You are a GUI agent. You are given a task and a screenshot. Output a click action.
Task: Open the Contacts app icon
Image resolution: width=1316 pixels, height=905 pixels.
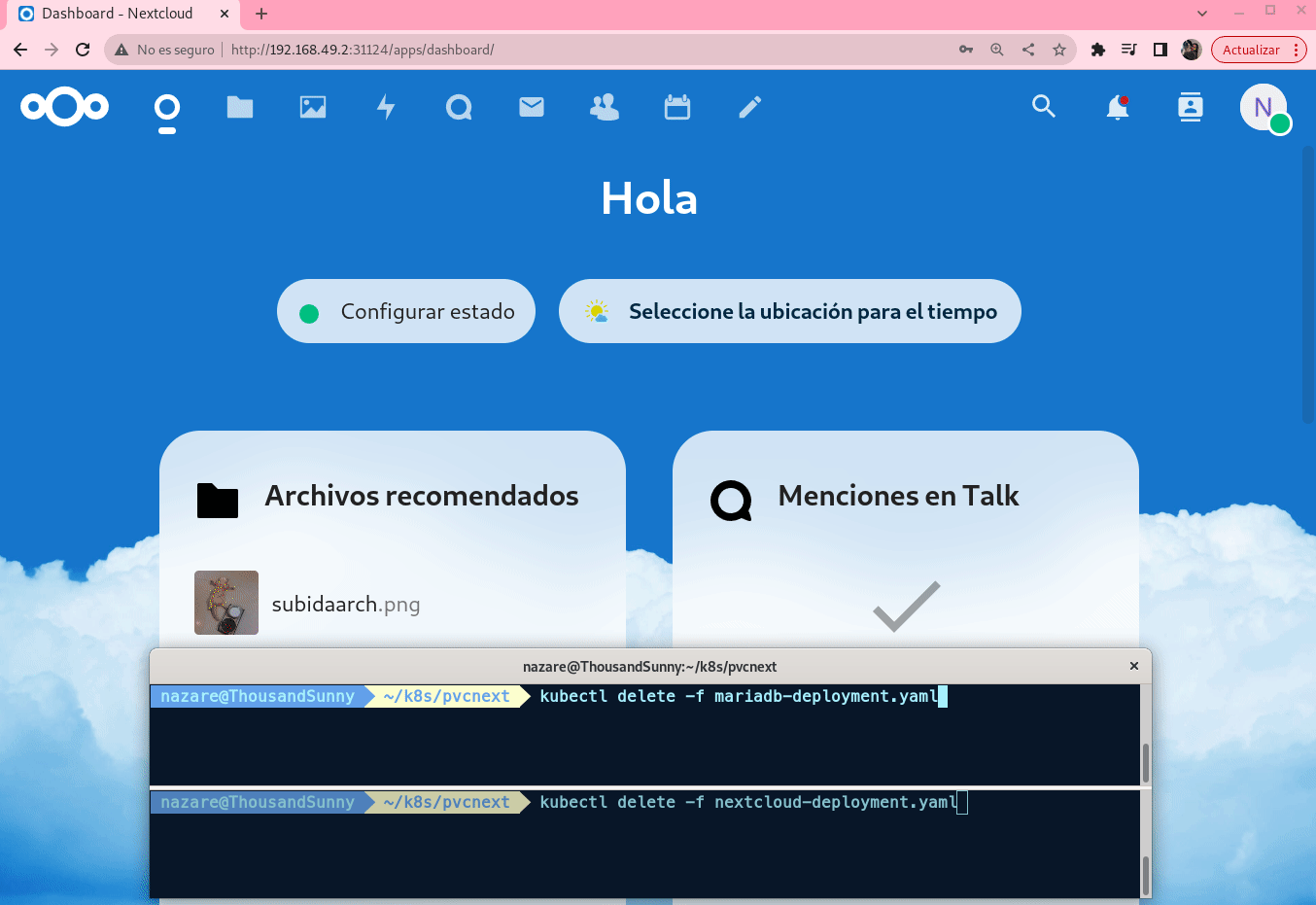tap(605, 107)
